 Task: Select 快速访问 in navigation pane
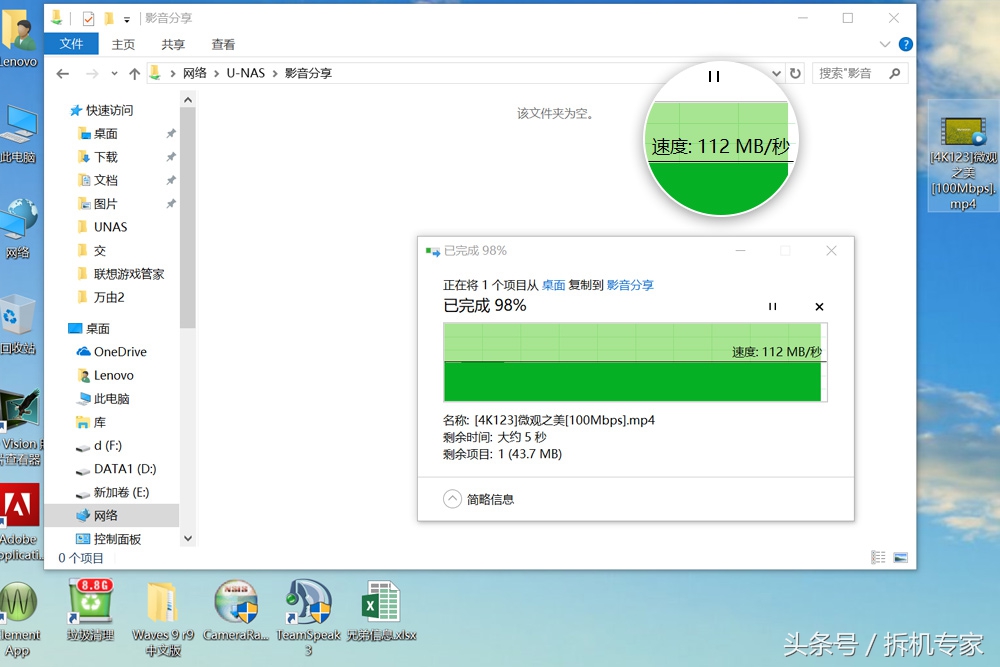(x=101, y=110)
